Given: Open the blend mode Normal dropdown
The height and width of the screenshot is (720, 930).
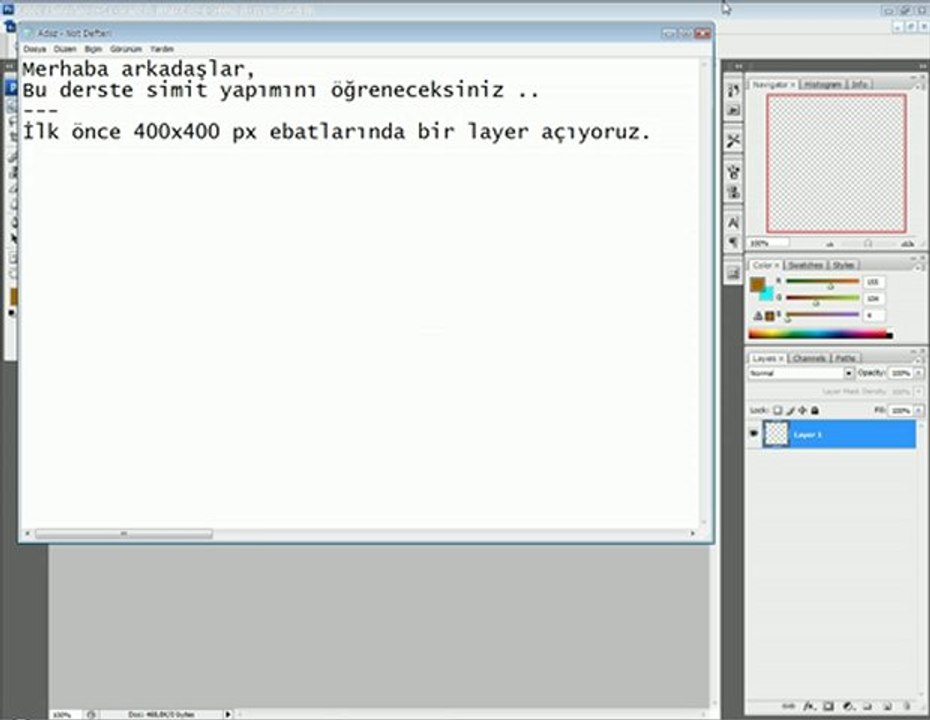Looking at the screenshot, I should (x=801, y=373).
